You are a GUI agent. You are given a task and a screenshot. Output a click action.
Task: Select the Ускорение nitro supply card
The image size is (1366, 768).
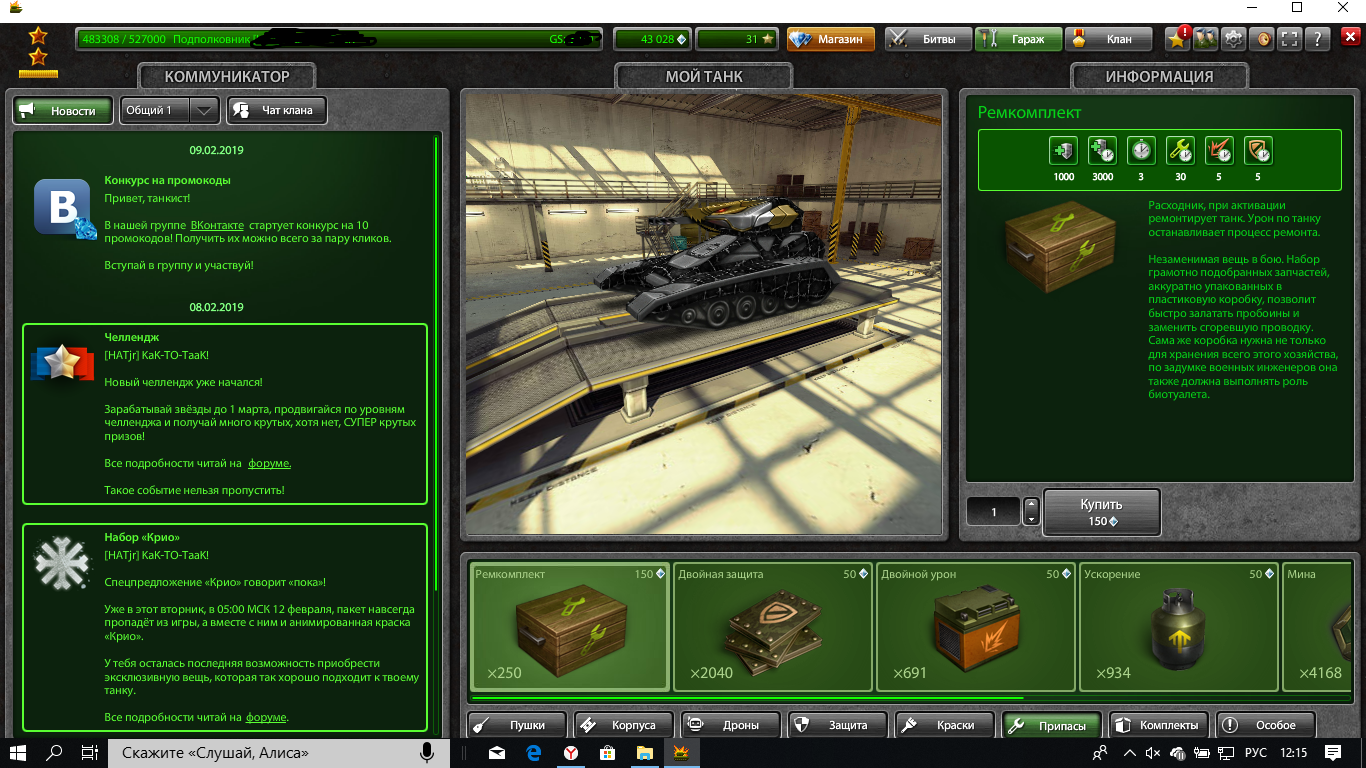coord(1178,626)
